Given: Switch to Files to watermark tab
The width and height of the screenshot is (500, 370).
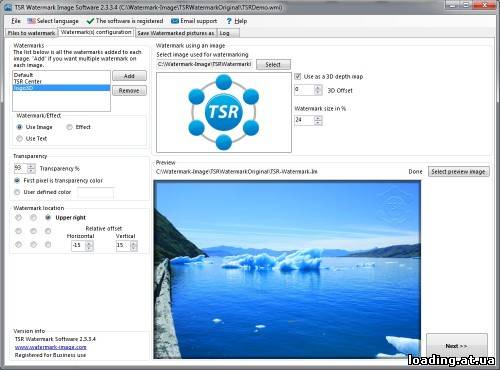Looking at the screenshot, I should pyautogui.click(x=31, y=33).
